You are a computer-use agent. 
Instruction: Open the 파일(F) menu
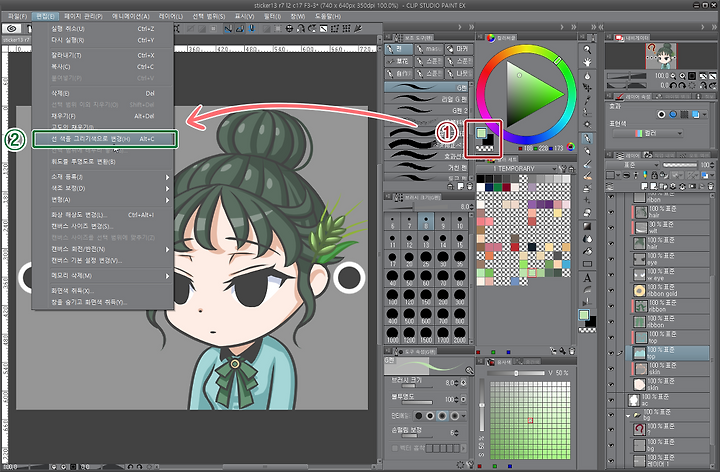point(17,17)
